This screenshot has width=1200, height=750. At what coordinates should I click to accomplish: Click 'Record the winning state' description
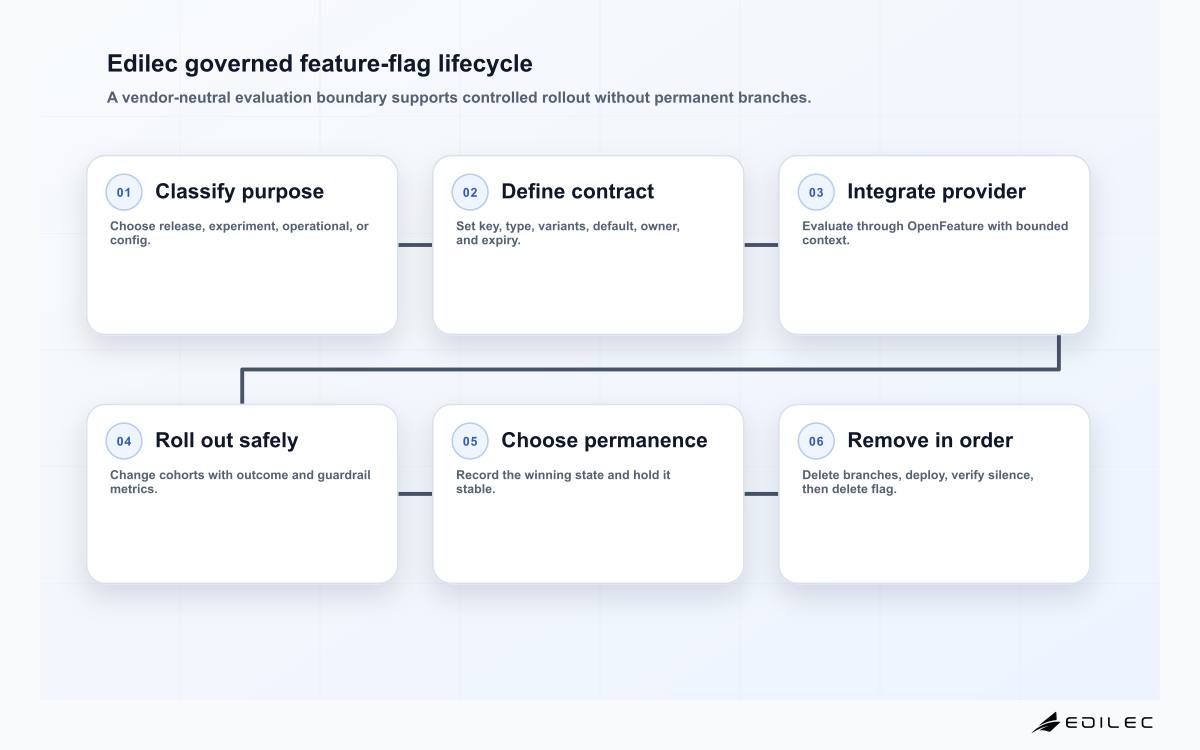tap(563, 482)
